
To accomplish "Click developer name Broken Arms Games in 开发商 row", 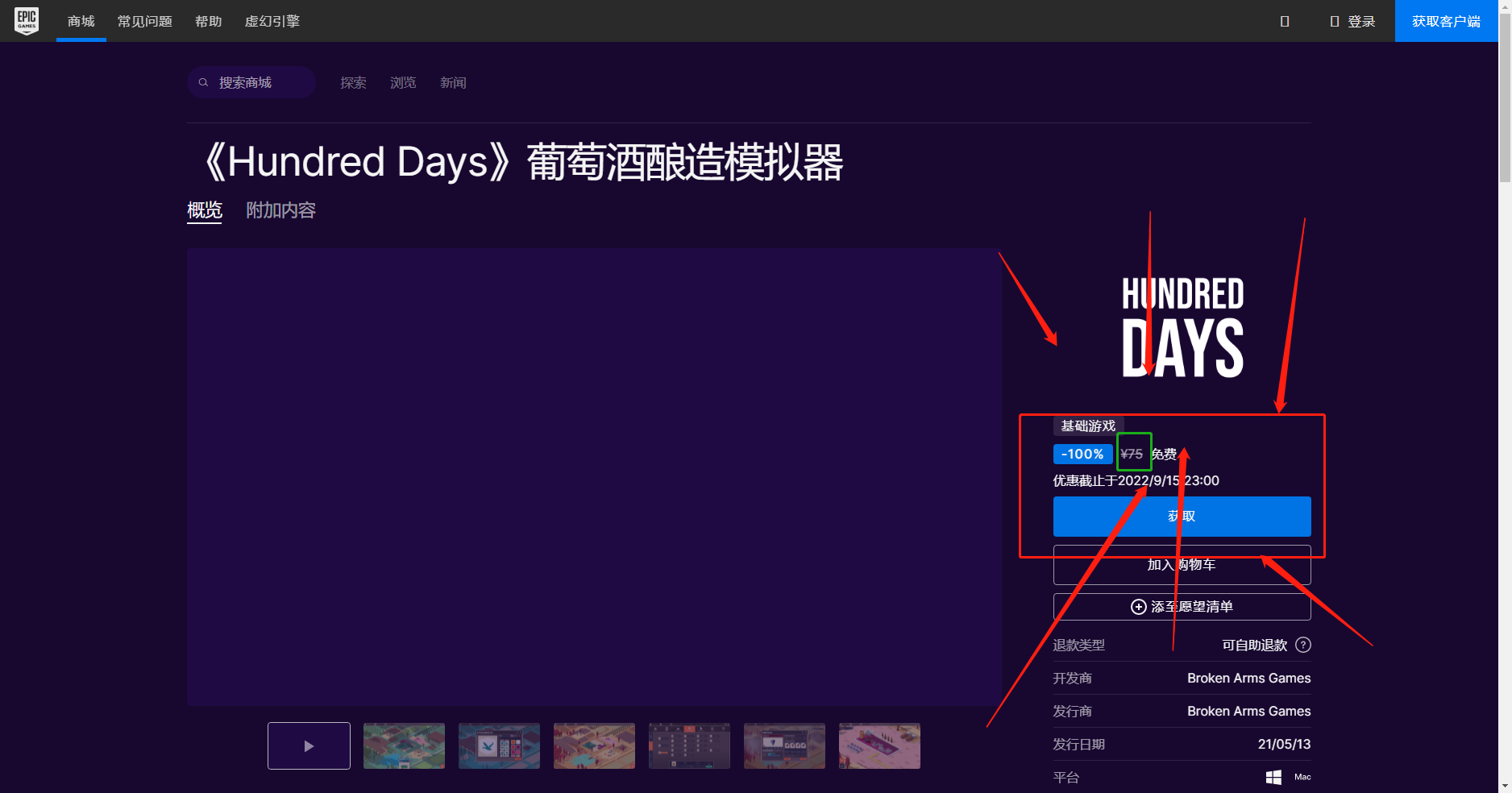I will (x=1248, y=679).
